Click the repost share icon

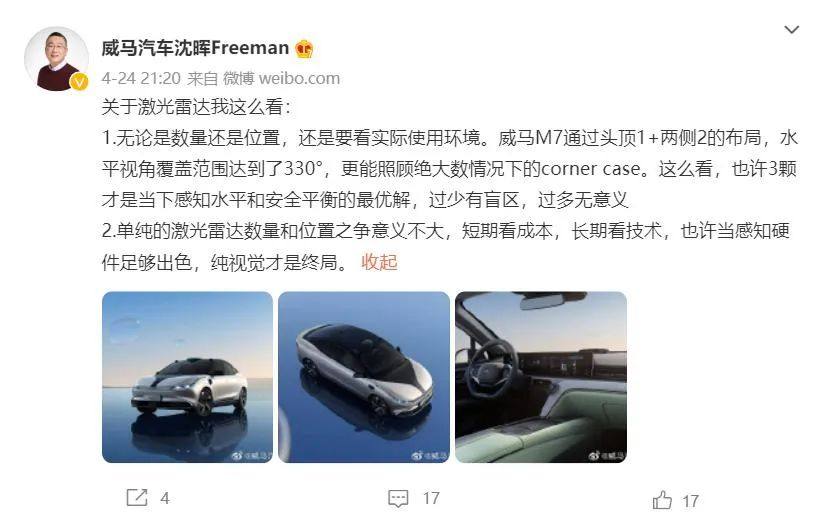coord(137,497)
